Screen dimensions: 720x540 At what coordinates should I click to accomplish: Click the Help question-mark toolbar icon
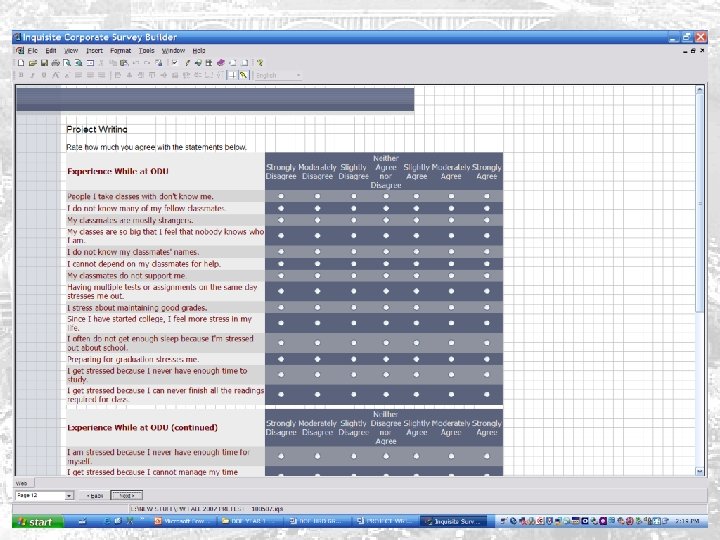pos(260,63)
